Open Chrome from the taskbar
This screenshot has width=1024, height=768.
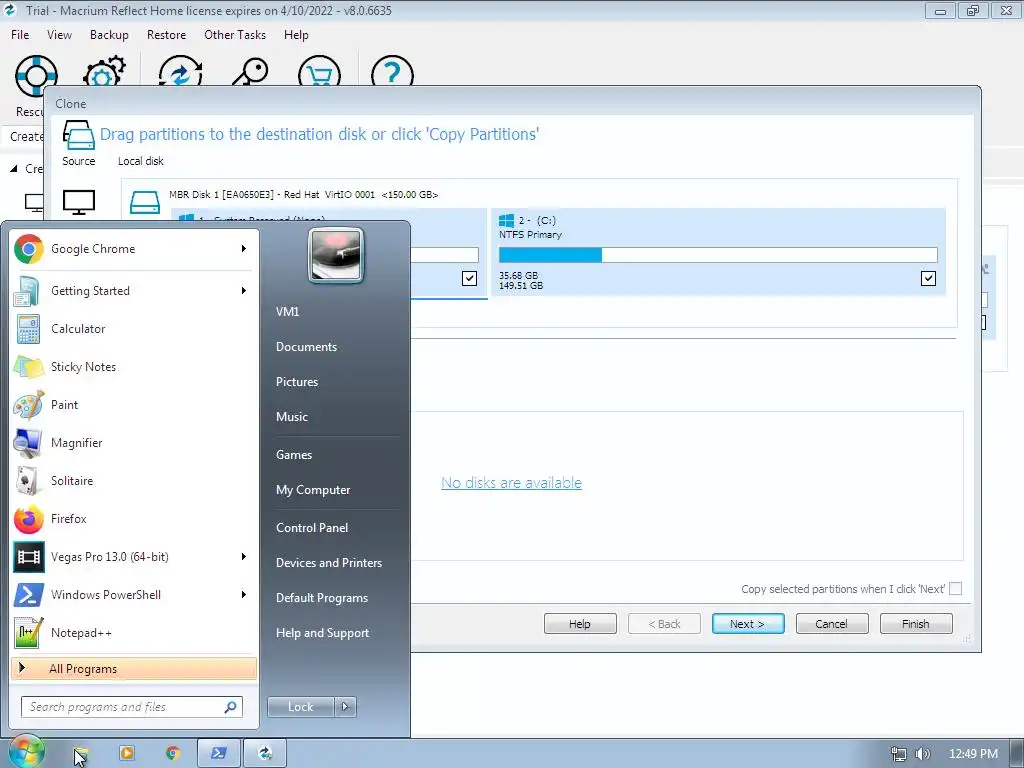click(x=173, y=753)
